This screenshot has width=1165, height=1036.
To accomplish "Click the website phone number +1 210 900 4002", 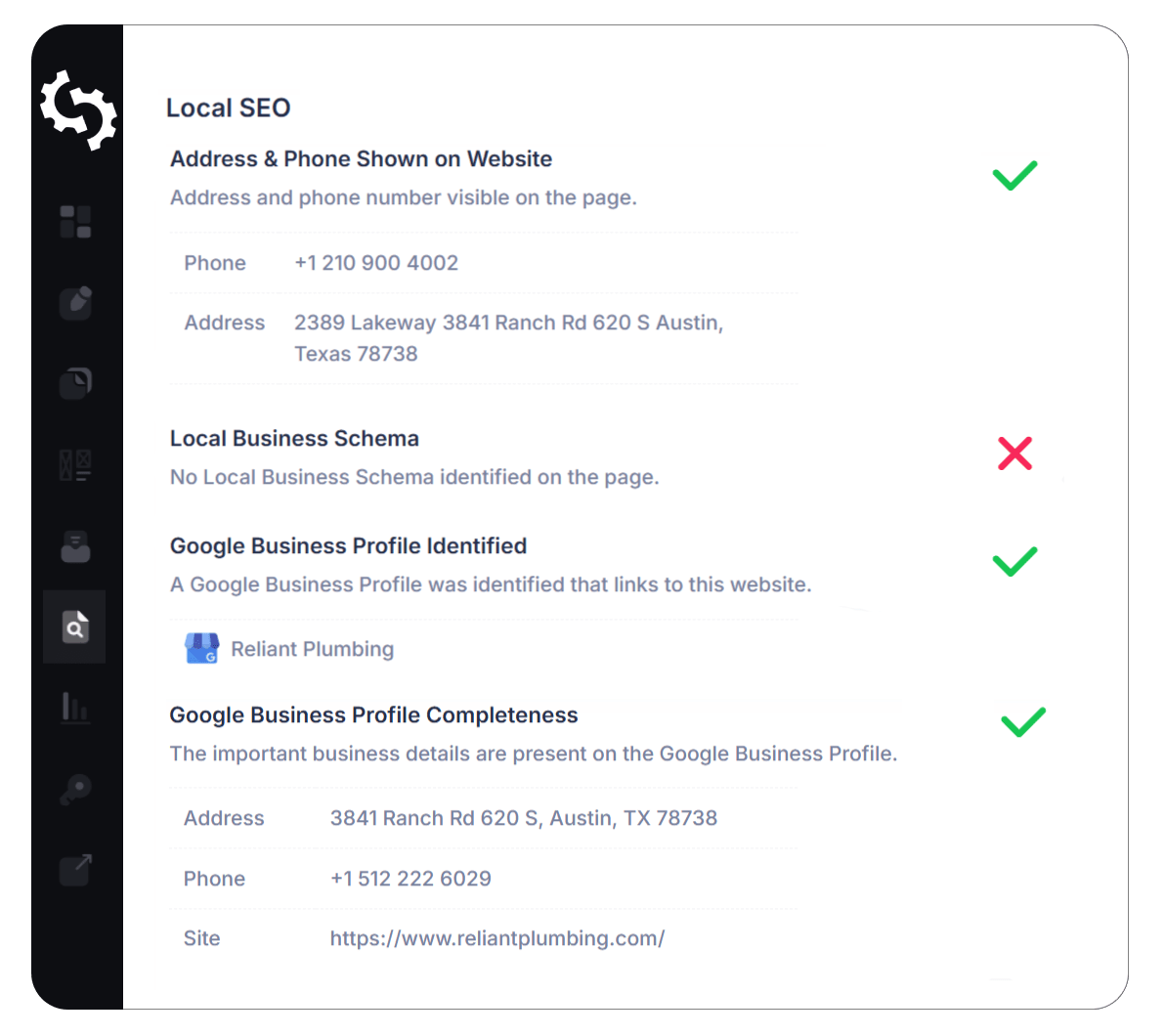I will click(x=376, y=263).
